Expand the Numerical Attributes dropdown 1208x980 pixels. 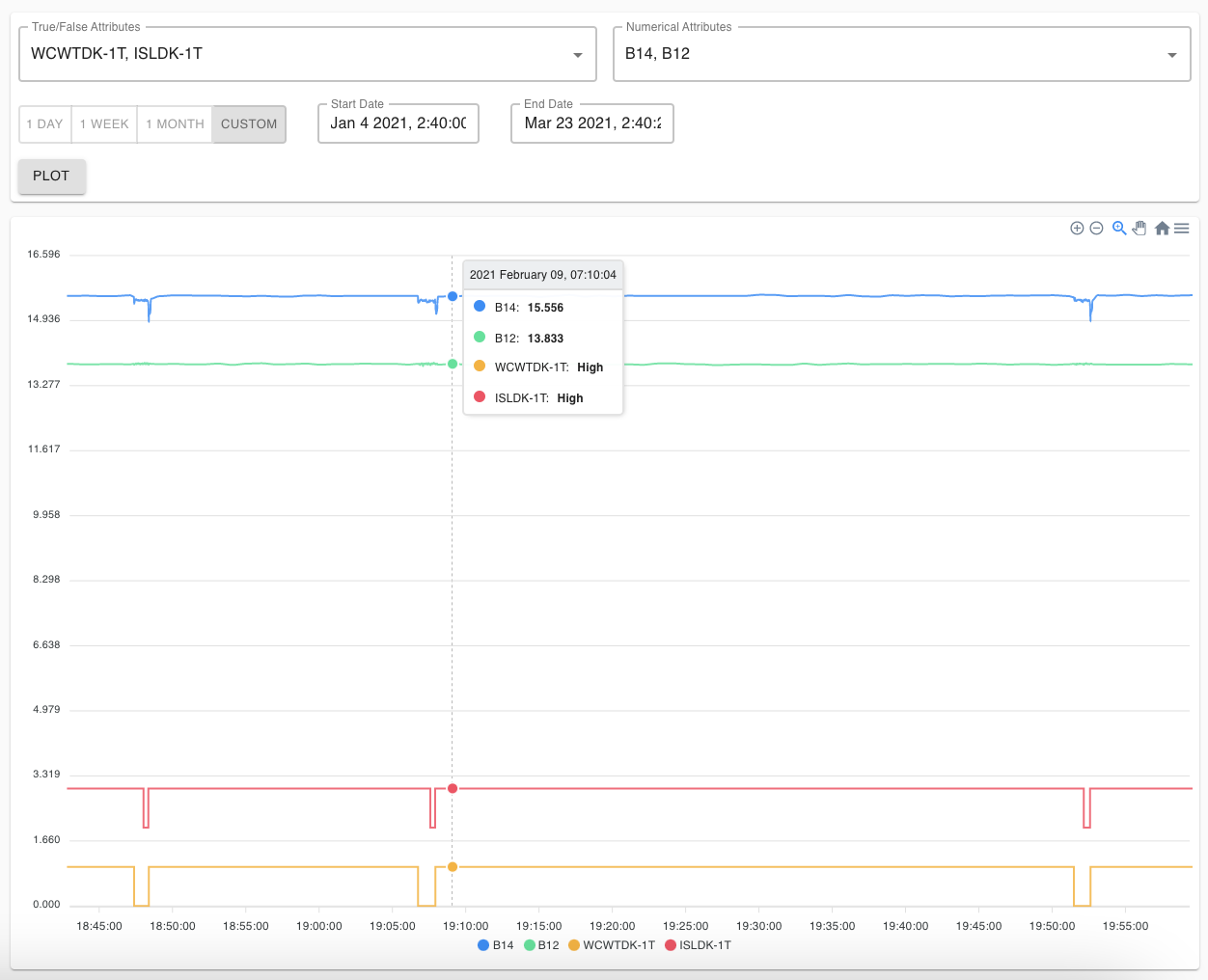1171,55
